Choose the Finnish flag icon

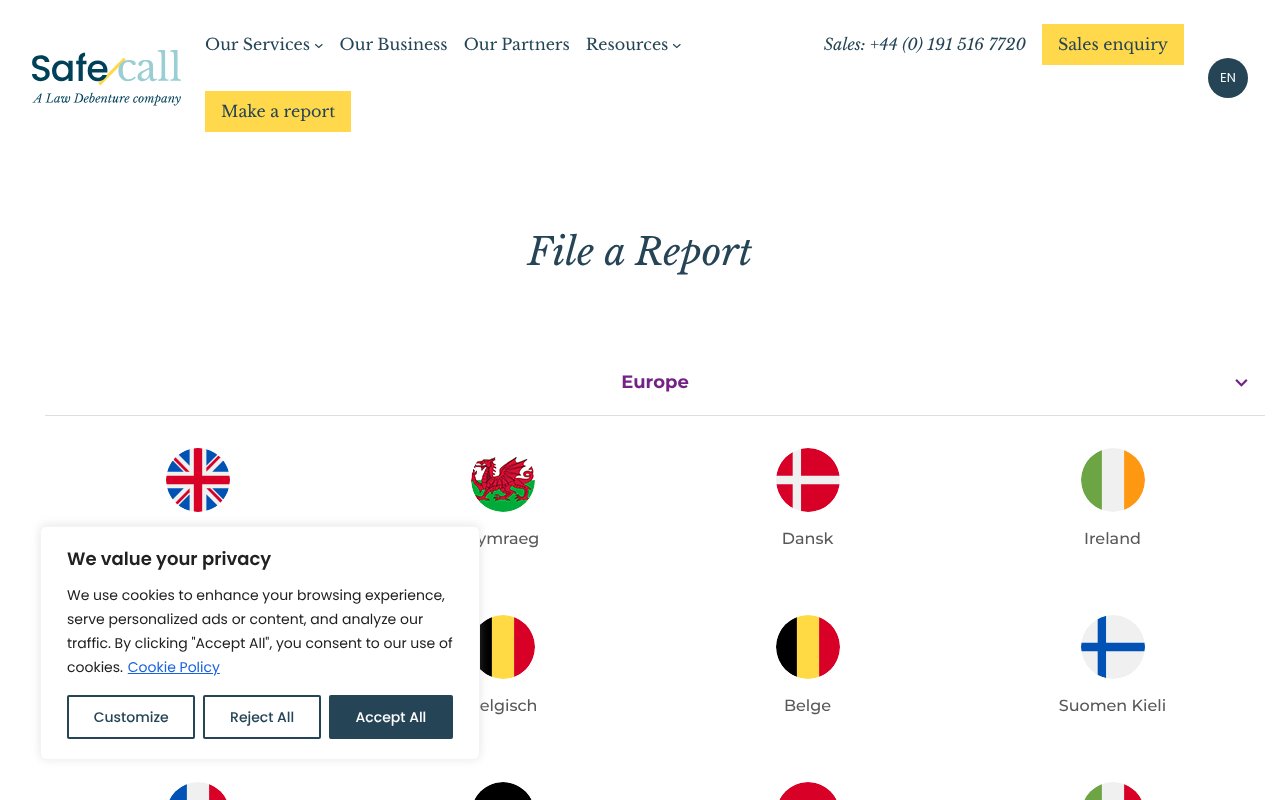click(x=1112, y=647)
